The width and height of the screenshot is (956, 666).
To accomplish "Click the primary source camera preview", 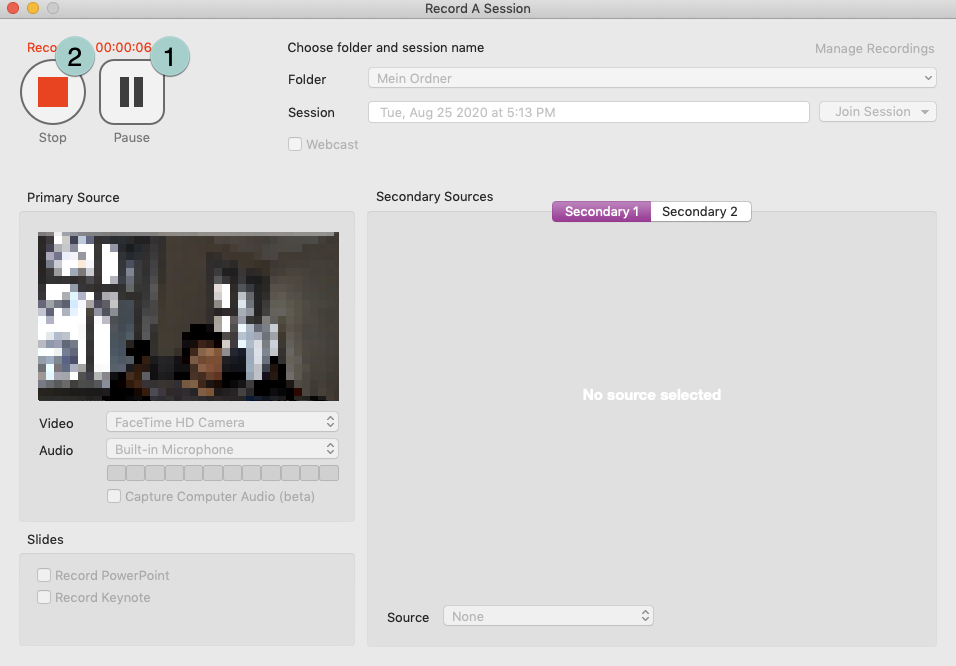I will tap(188, 316).
